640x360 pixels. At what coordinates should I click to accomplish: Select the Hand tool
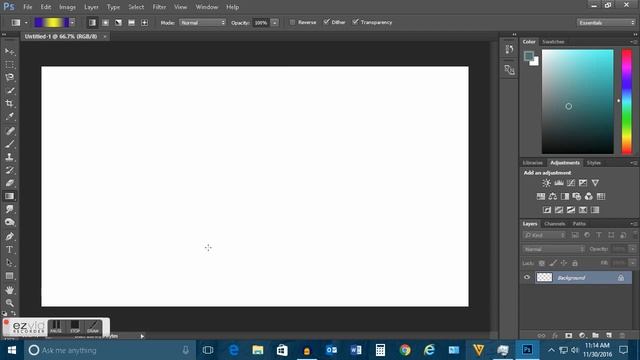click(x=9, y=290)
